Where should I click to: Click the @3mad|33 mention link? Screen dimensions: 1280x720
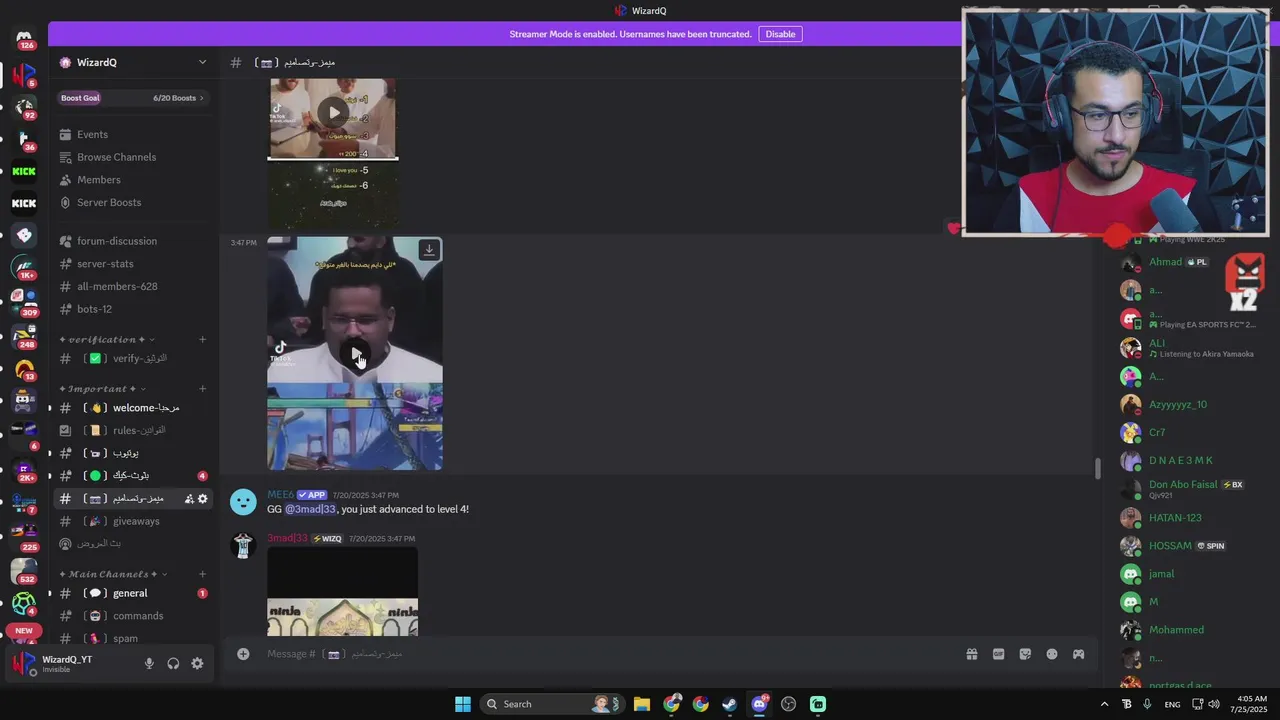coord(311,509)
